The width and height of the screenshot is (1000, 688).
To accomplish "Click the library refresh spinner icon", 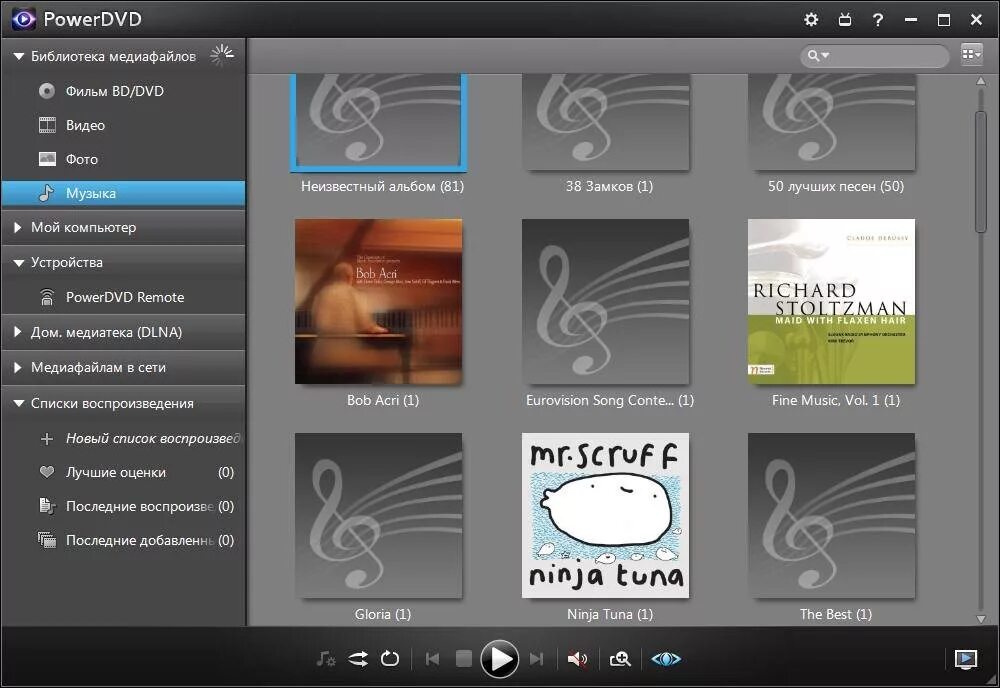I will [222, 55].
